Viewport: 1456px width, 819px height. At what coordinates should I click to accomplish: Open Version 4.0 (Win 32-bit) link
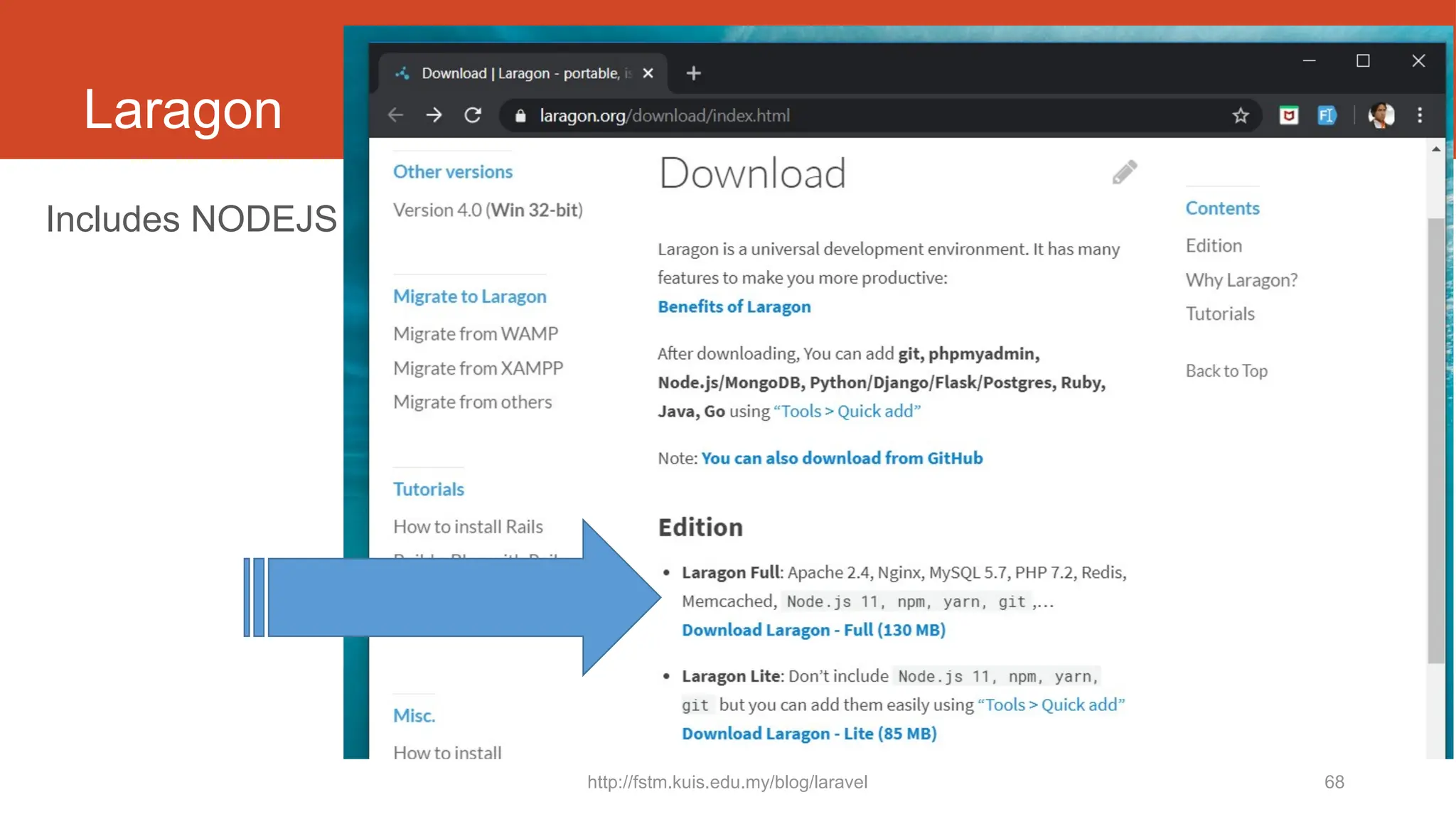pyautogui.click(x=488, y=210)
